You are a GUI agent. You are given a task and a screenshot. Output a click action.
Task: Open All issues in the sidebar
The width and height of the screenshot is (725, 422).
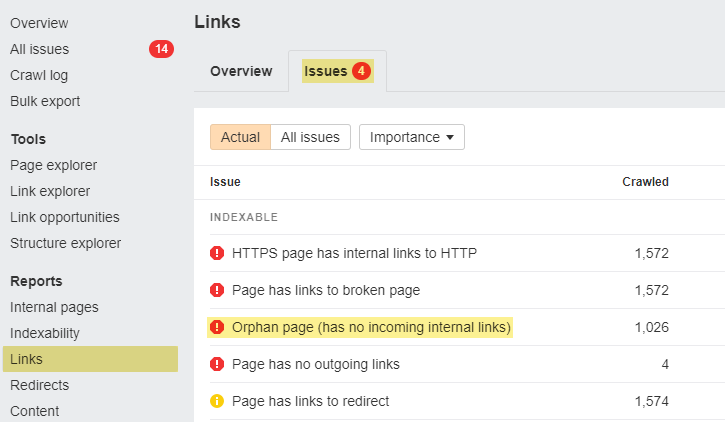coord(40,49)
